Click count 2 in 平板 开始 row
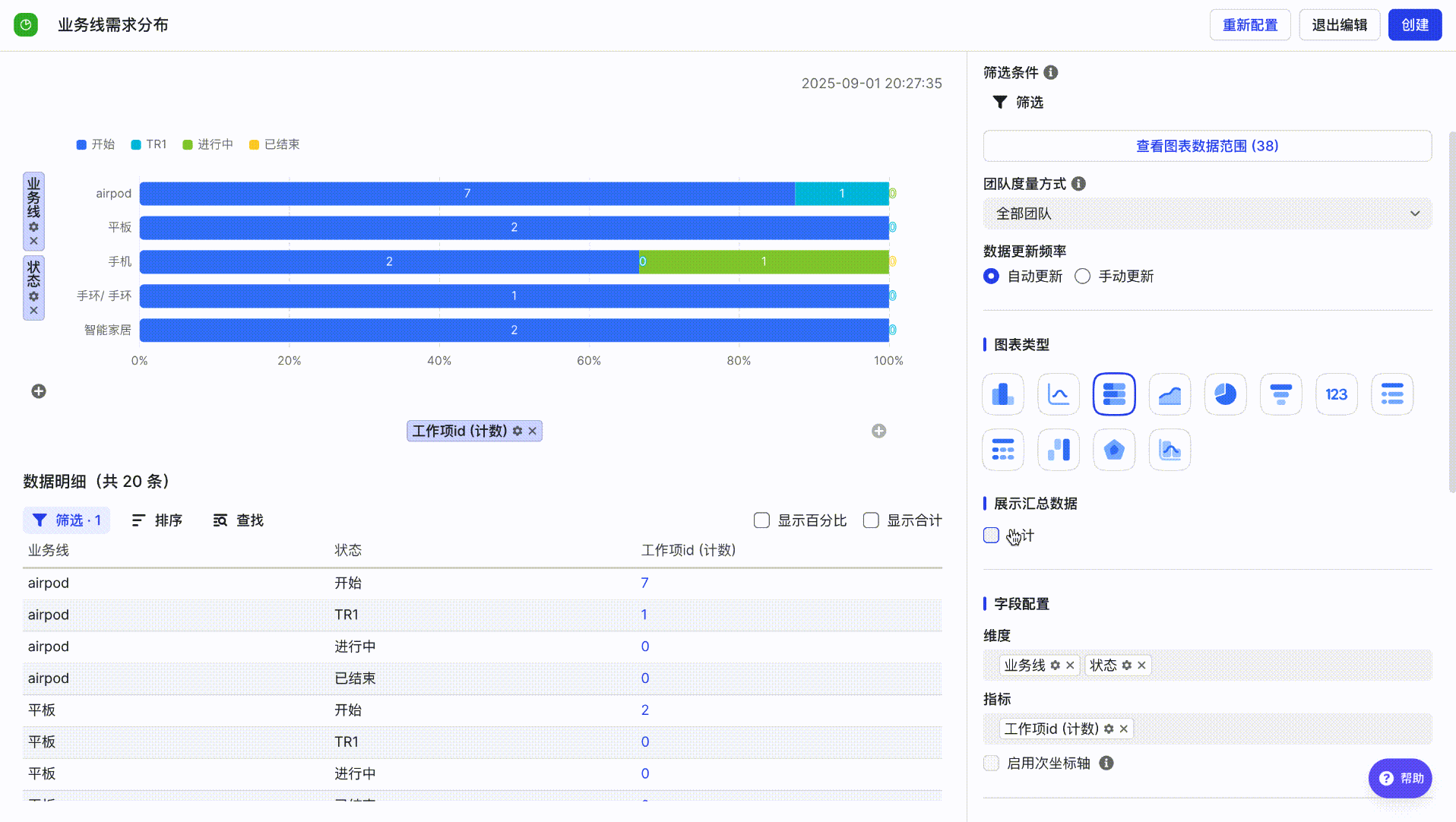Screen dimensions: 1456x822 pos(644,710)
